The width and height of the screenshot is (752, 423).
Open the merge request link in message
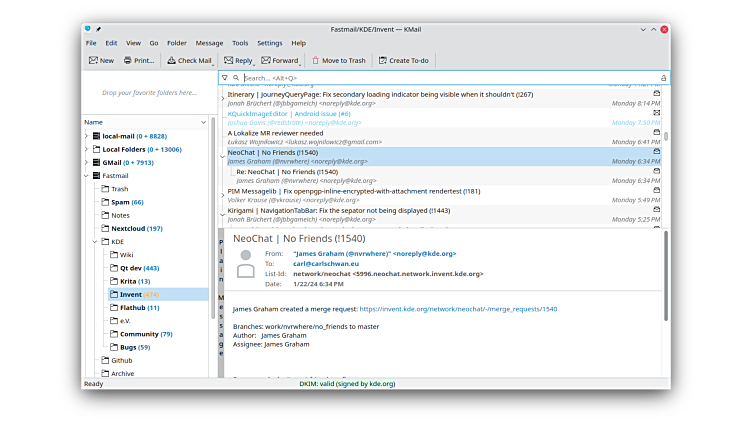tap(457, 309)
